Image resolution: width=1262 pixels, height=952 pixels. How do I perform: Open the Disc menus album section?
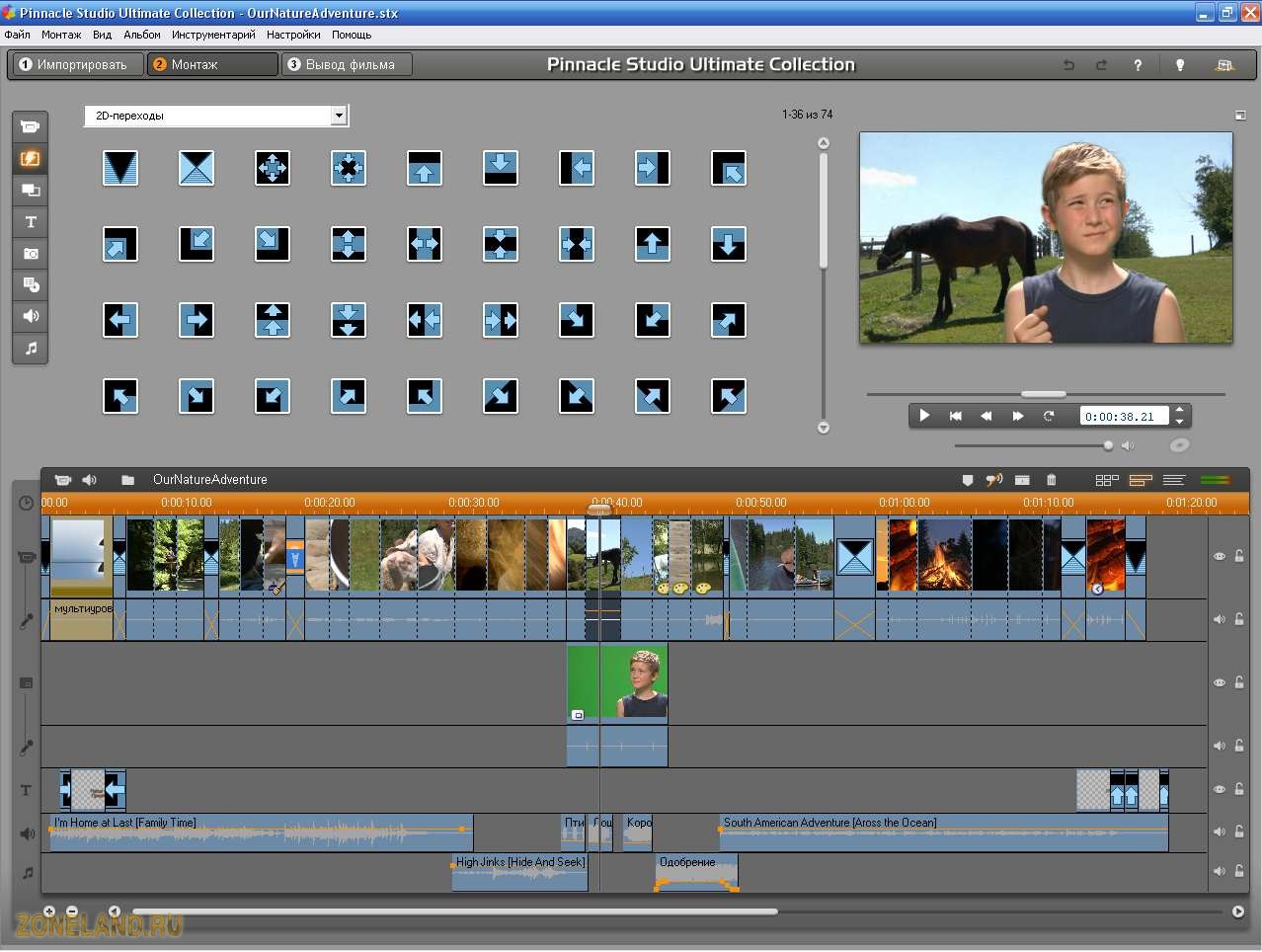tap(31, 285)
